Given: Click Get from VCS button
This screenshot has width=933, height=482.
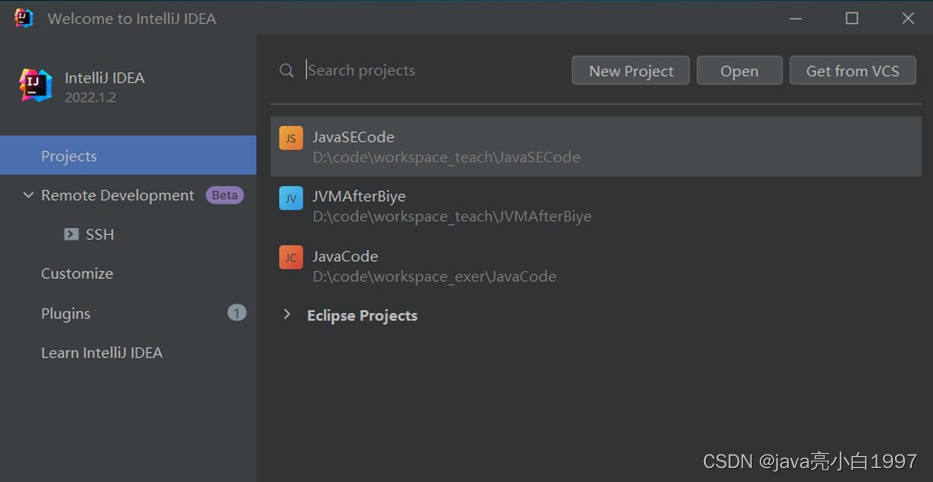Looking at the screenshot, I should [x=852, y=71].
